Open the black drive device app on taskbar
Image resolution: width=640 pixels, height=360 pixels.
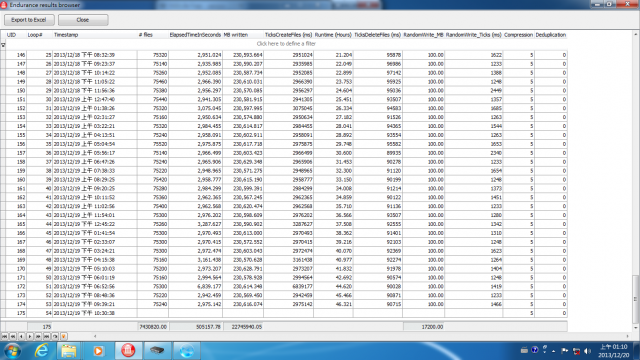click(157, 351)
